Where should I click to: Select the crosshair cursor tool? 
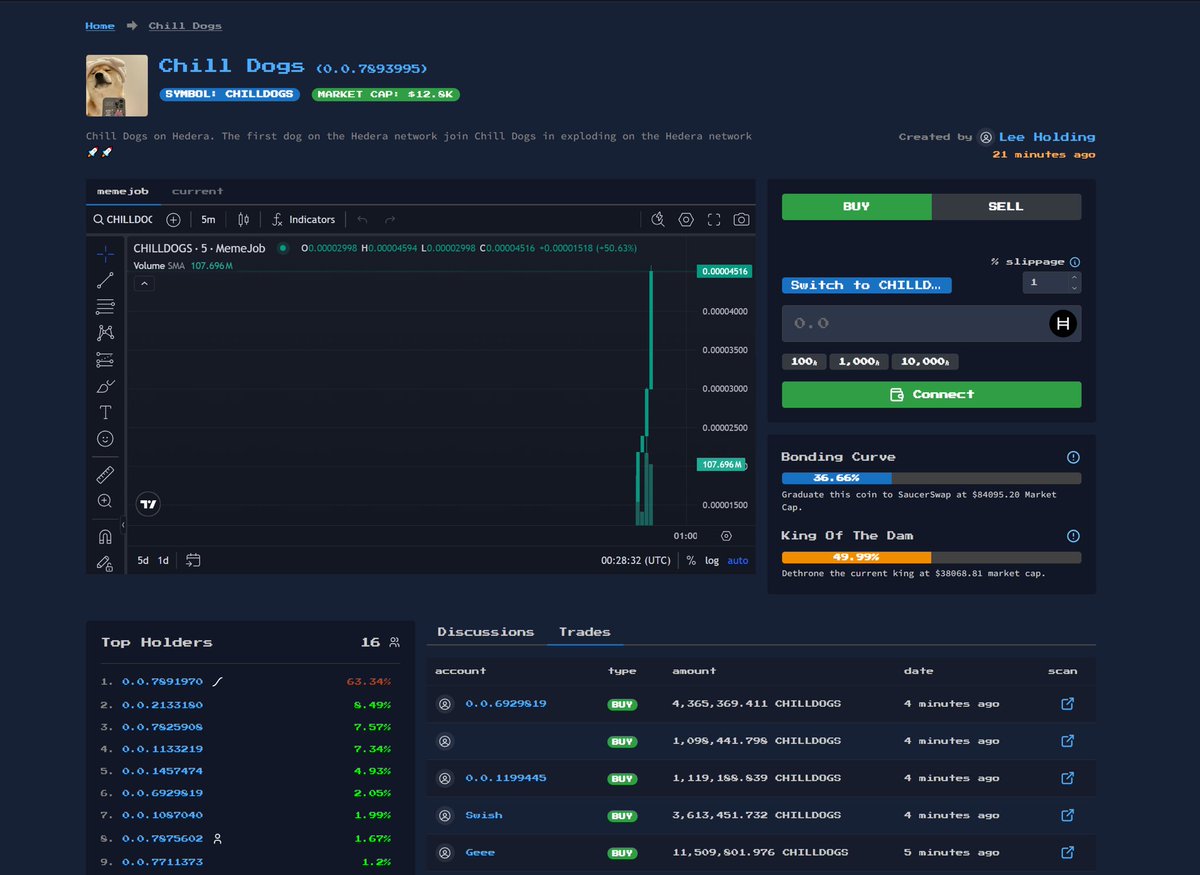105,254
